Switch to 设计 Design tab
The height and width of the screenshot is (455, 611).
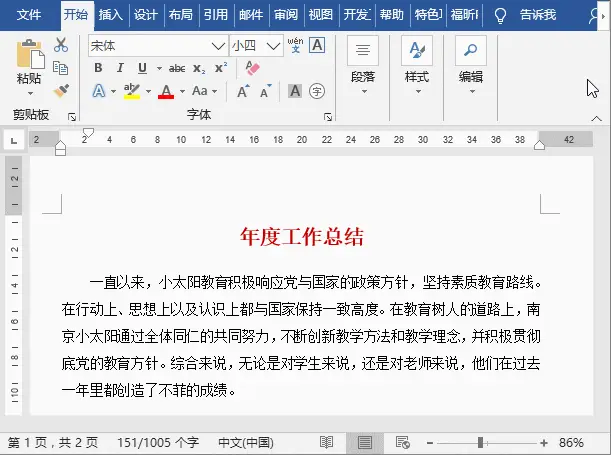pyautogui.click(x=146, y=15)
